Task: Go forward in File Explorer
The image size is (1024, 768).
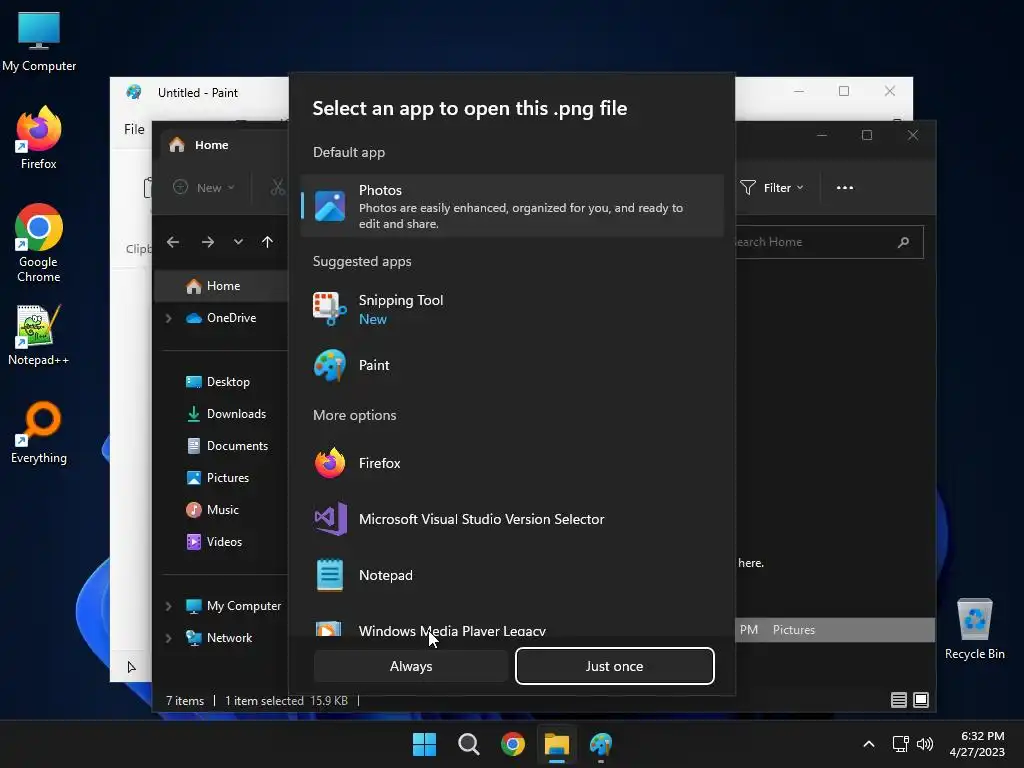Action: (x=208, y=242)
